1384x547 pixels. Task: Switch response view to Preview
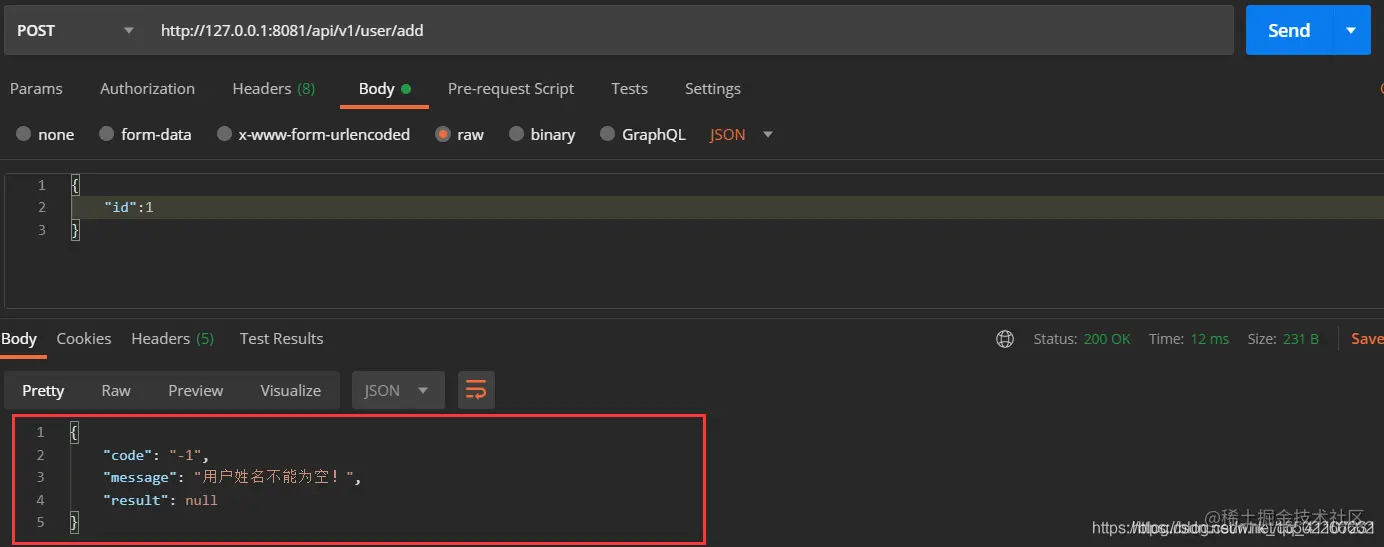click(x=195, y=390)
